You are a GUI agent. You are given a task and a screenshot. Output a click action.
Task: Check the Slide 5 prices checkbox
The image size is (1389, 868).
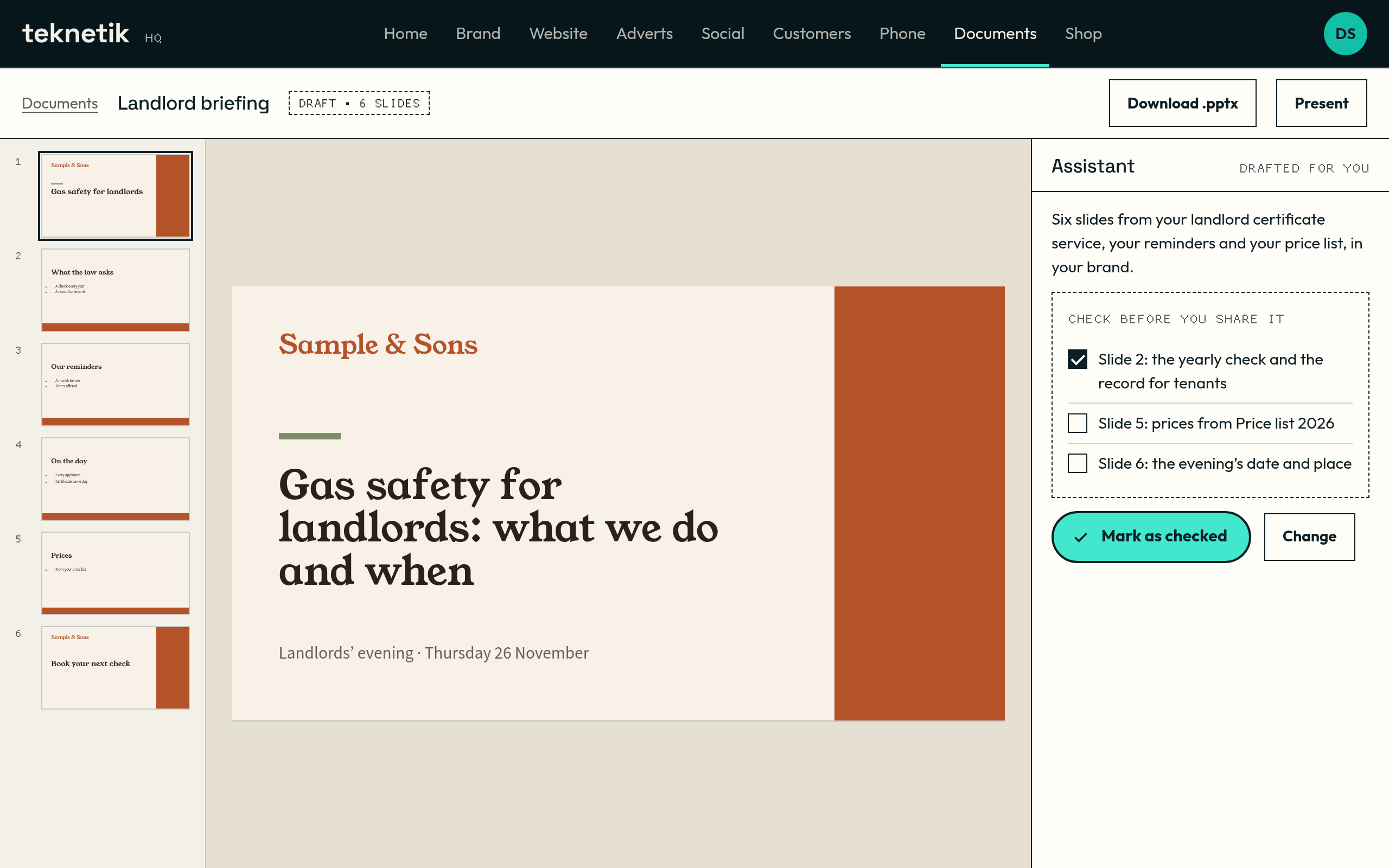tap(1078, 424)
